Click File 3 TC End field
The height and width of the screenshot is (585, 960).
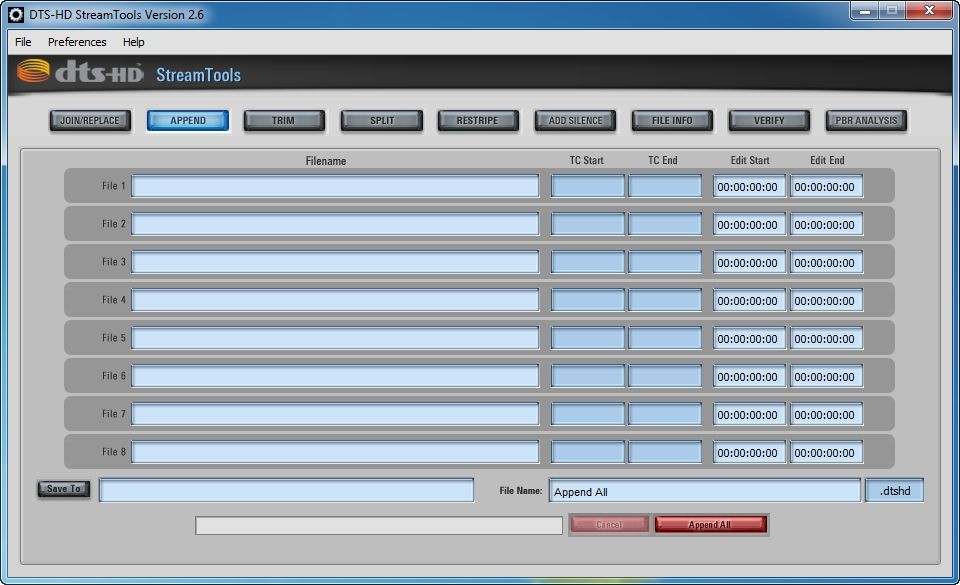click(x=665, y=262)
